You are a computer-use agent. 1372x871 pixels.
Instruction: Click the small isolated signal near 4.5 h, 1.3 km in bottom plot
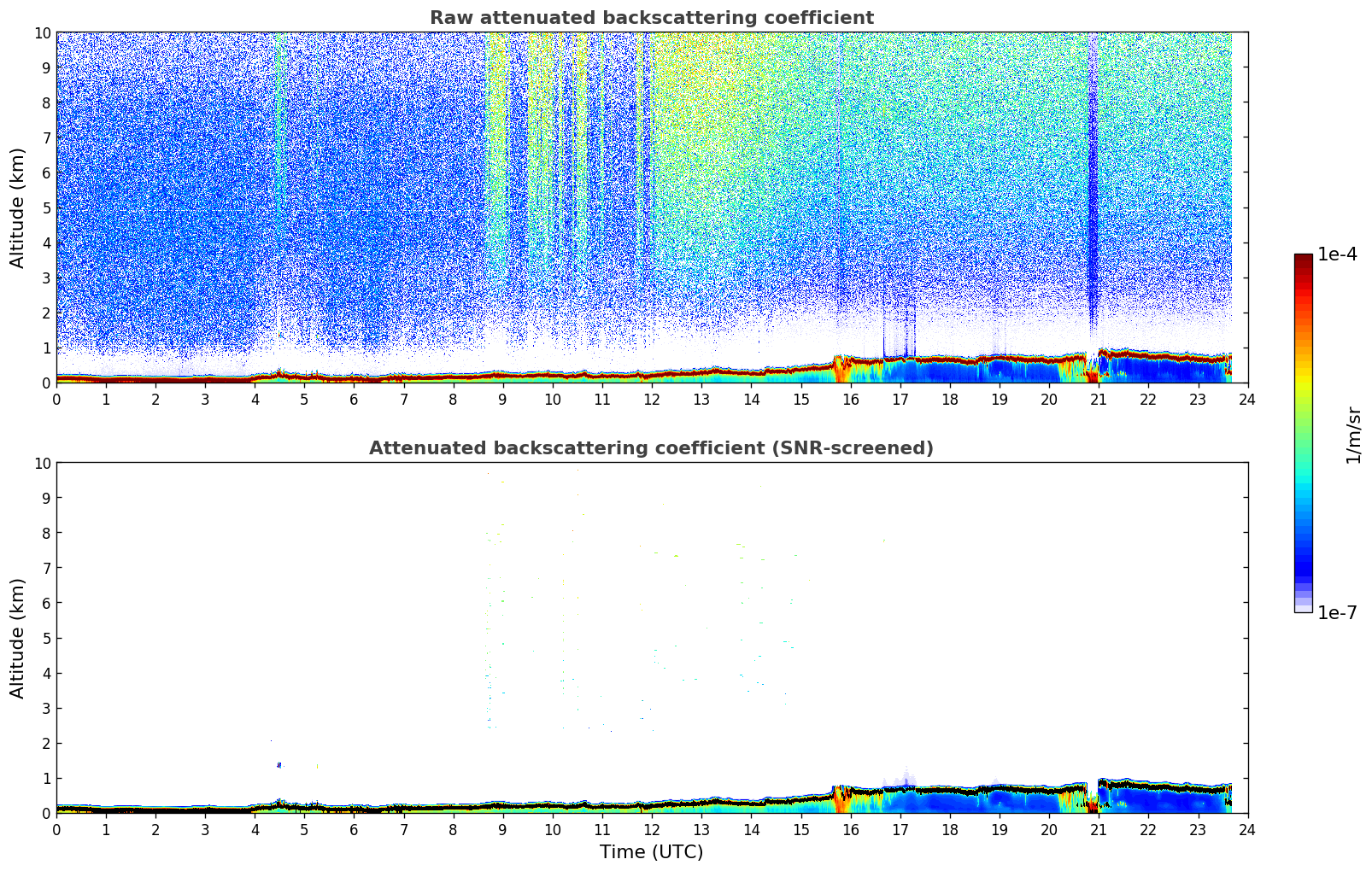point(279,765)
